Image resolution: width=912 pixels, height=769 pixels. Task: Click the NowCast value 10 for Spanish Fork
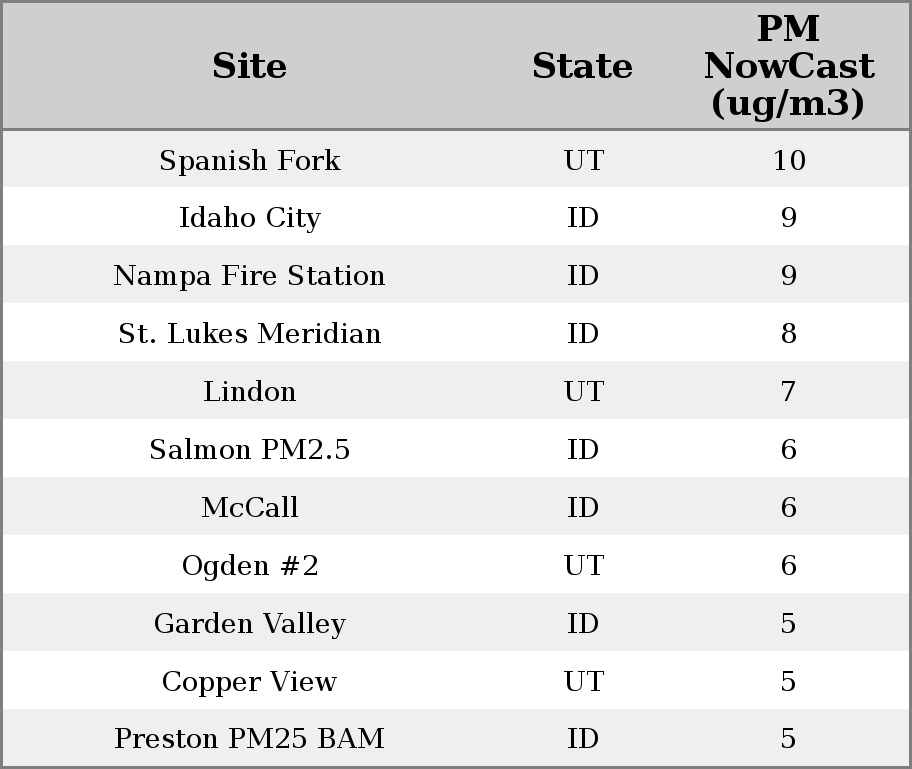(788, 160)
